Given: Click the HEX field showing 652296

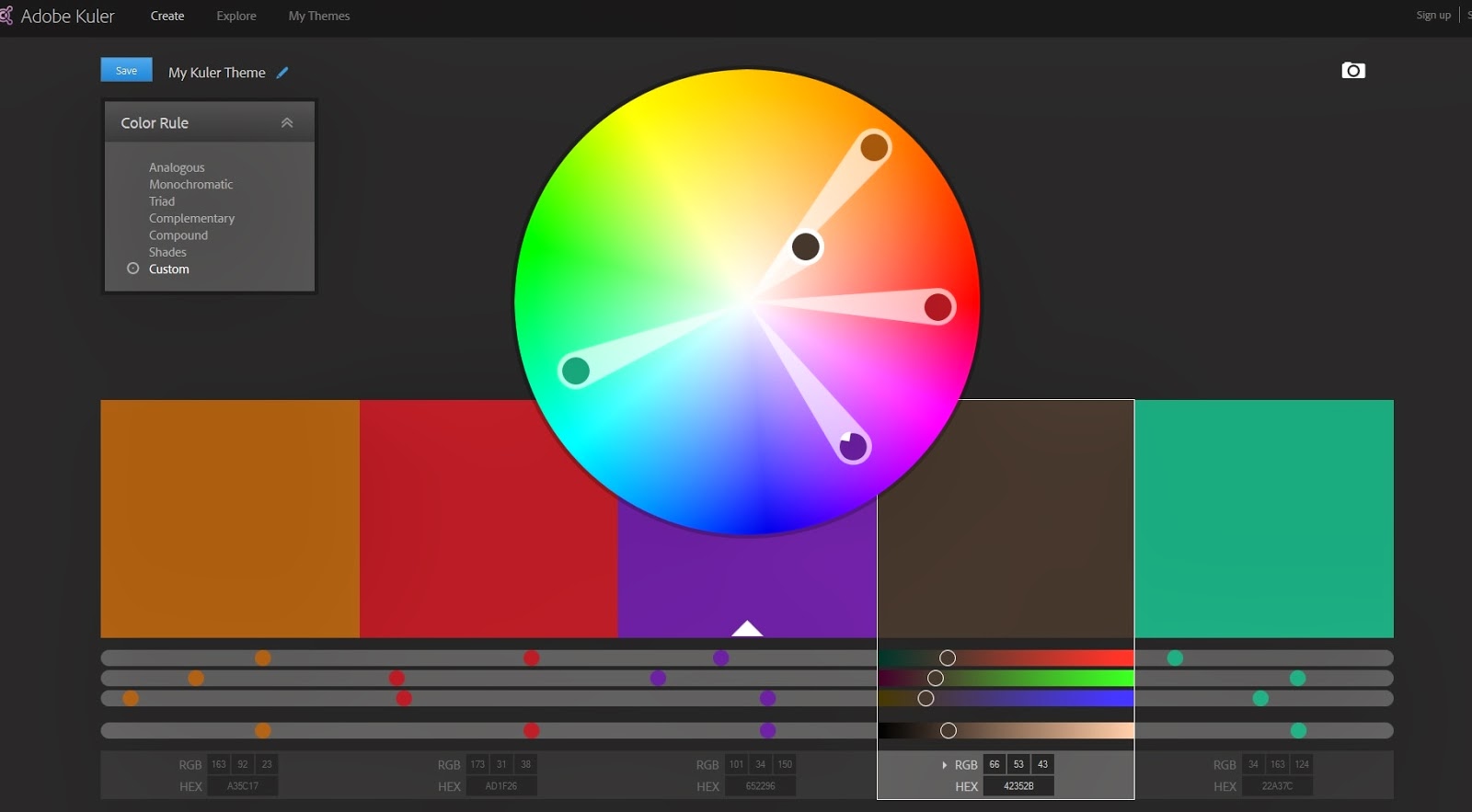Looking at the screenshot, I should pos(760,786).
